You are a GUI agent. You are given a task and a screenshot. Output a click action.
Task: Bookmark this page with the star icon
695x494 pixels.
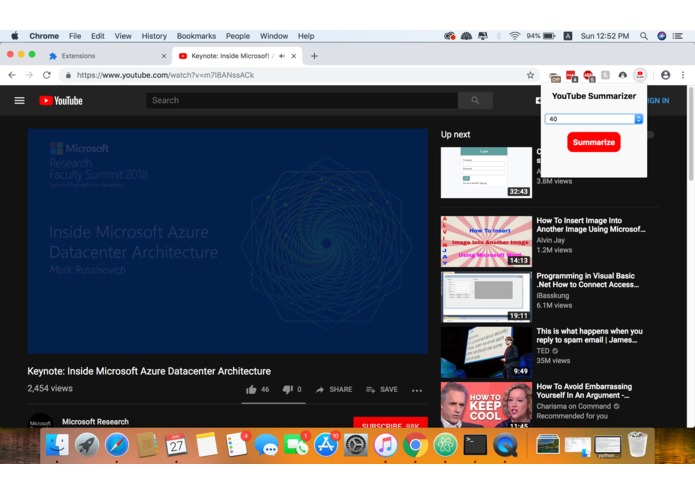pos(530,75)
